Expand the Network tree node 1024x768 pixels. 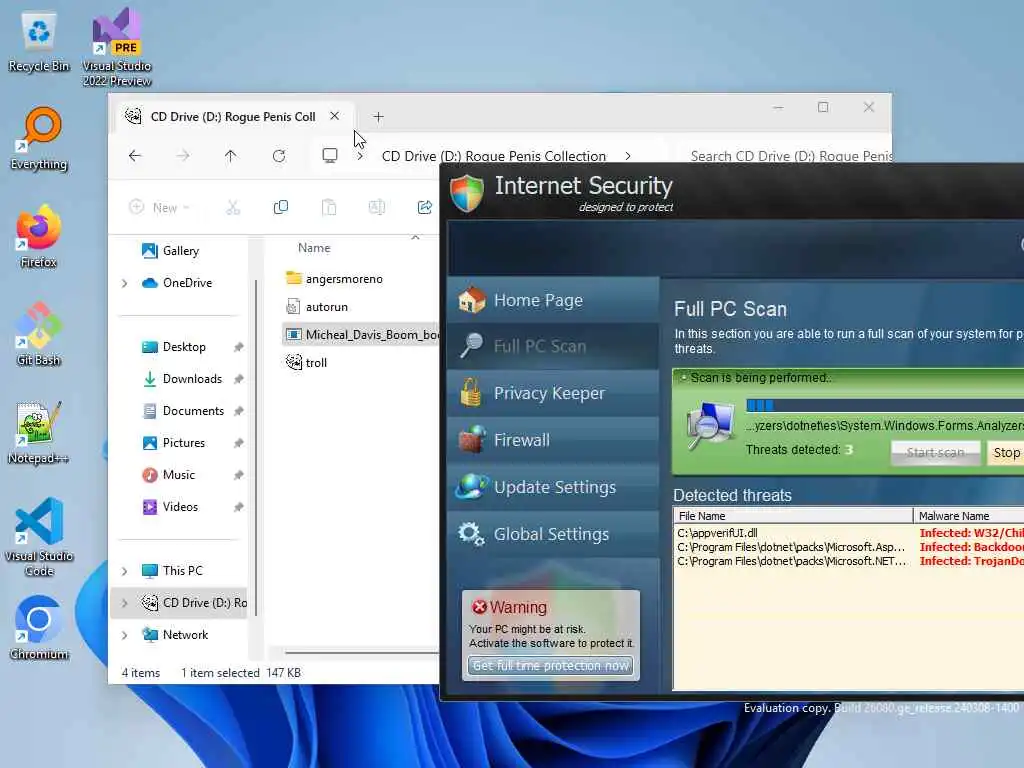(x=124, y=635)
